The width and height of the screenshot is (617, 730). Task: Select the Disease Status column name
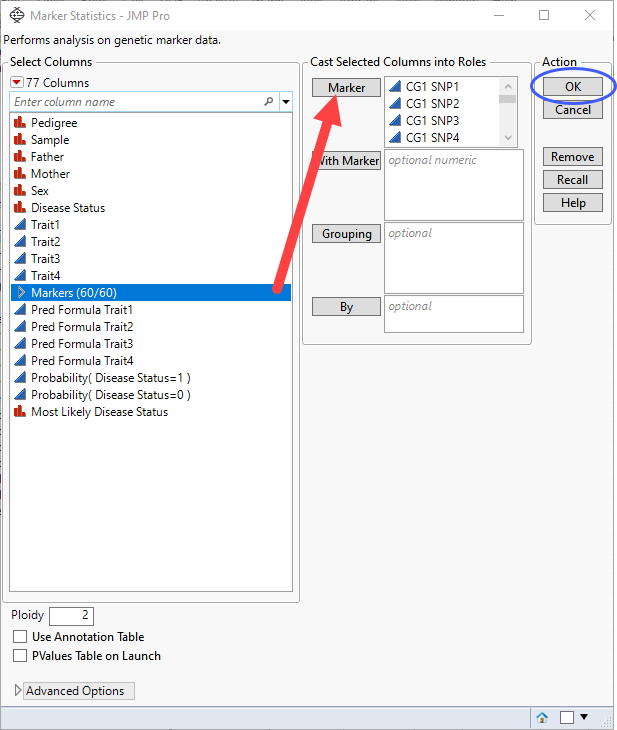click(68, 208)
